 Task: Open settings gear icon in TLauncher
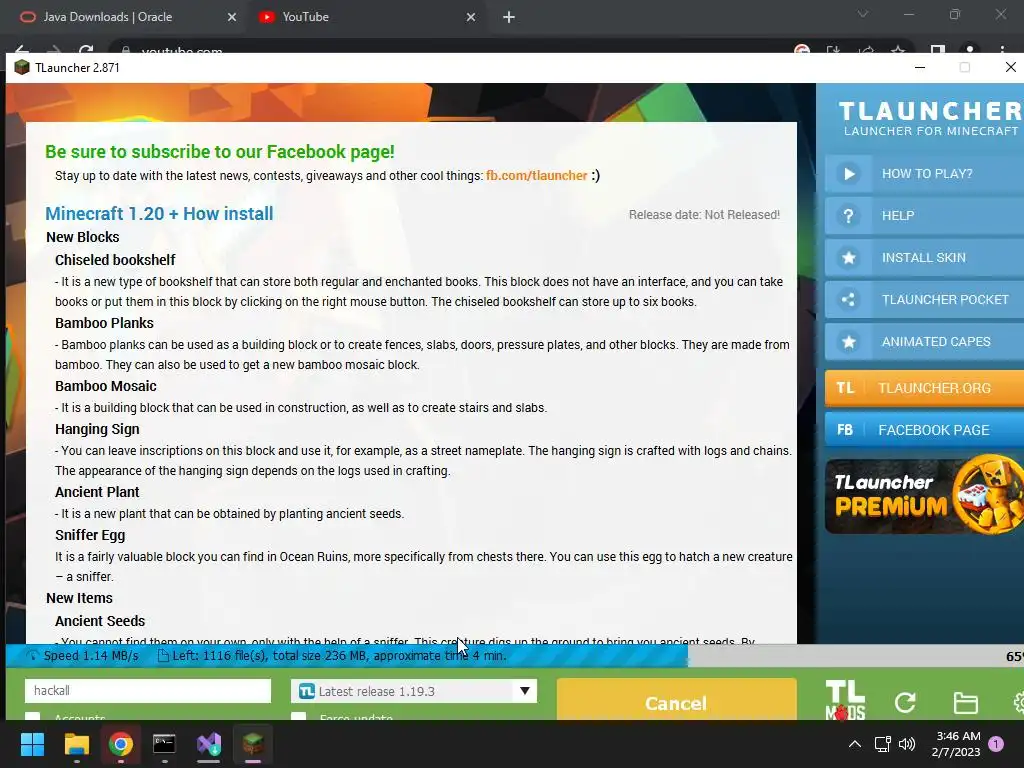pos(1018,703)
